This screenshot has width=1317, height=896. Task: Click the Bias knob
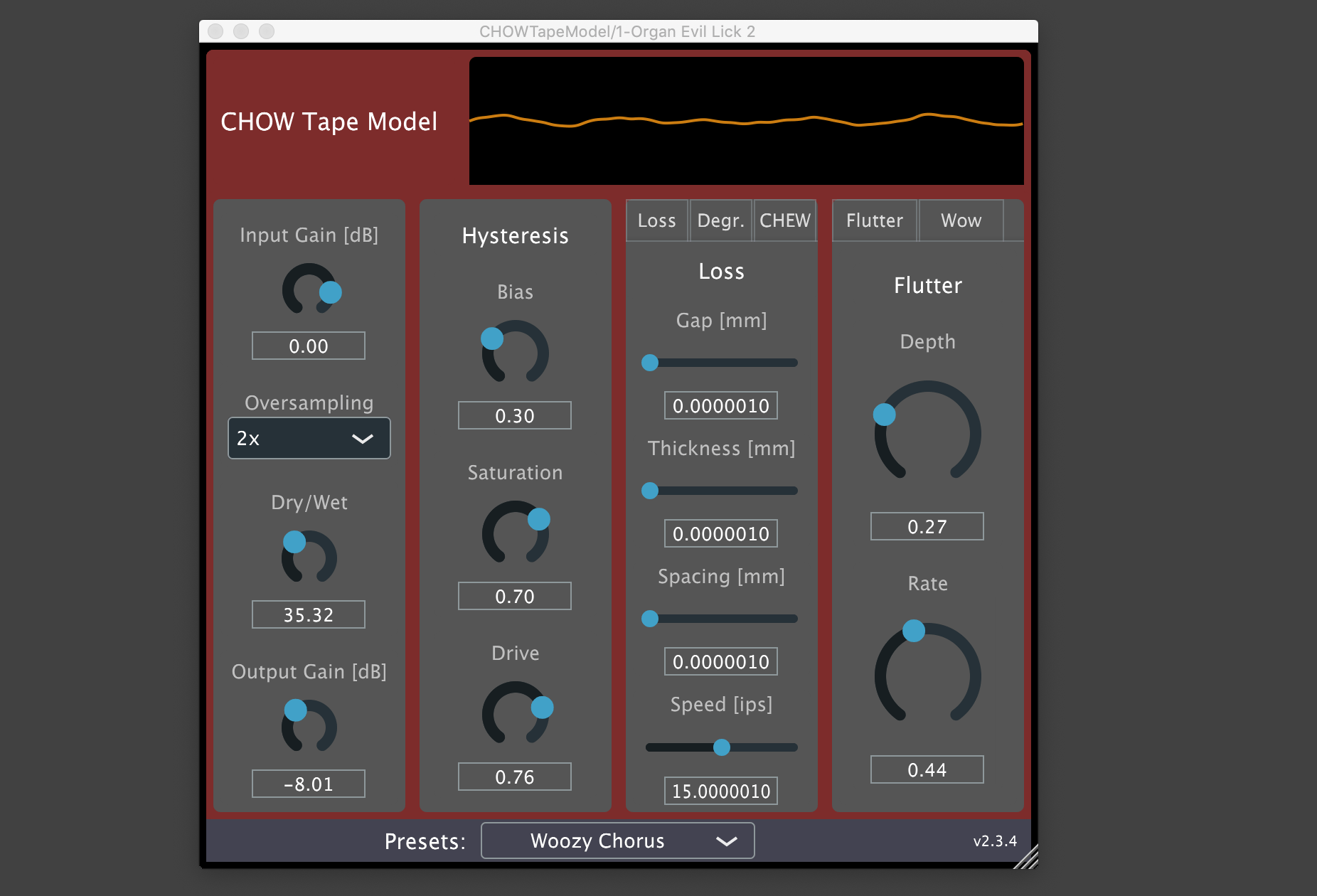[x=514, y=353]
